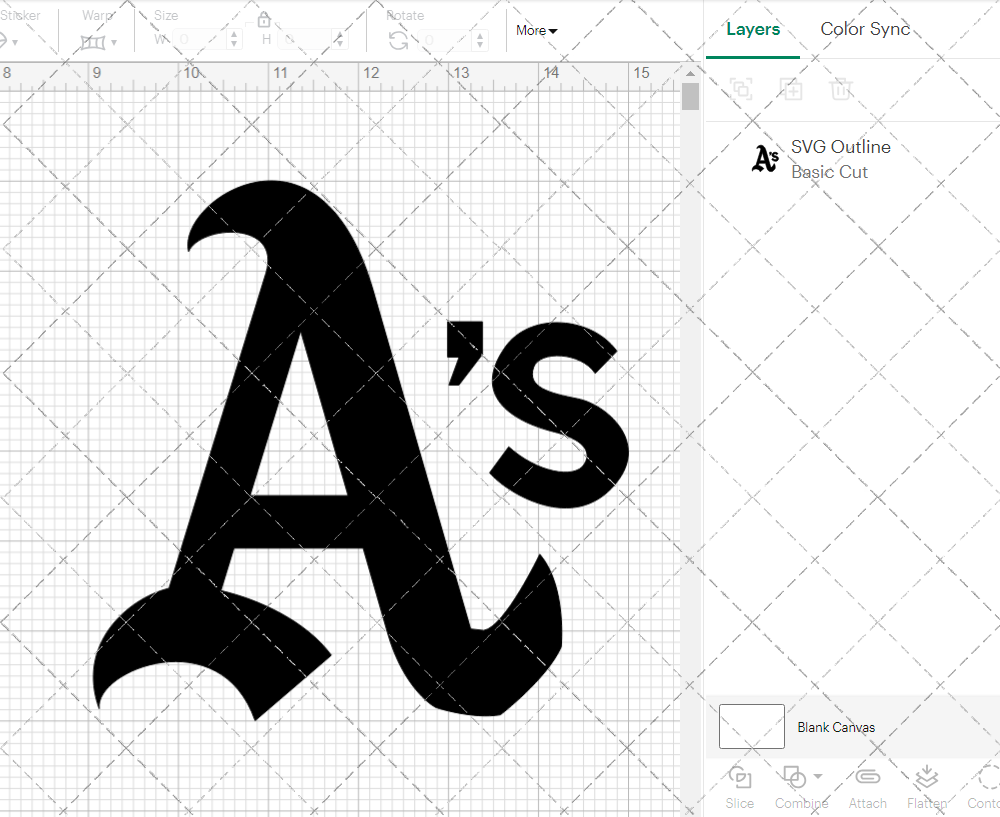Screen dimensions: 1000x817
Task: Switch to the Layers tab
Action: click(753, 29)
